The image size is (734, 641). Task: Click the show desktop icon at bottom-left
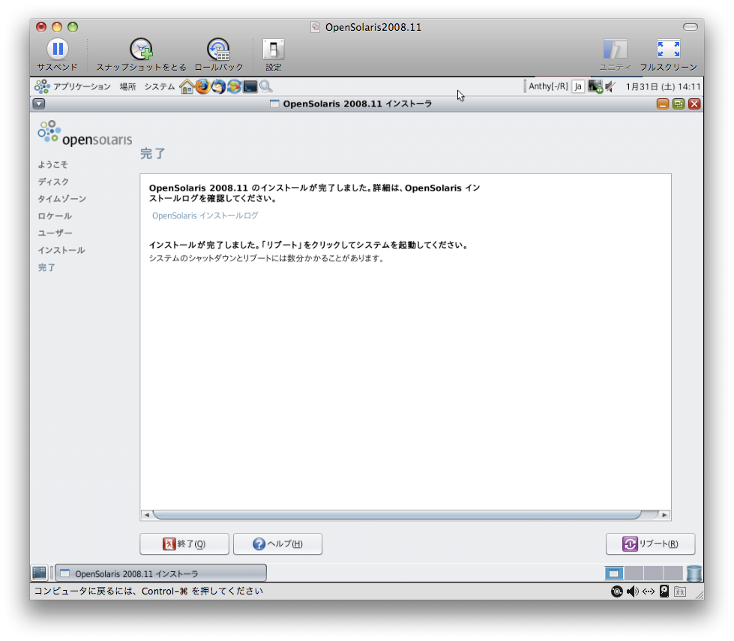pyautogui.click(x=39, y=573)
